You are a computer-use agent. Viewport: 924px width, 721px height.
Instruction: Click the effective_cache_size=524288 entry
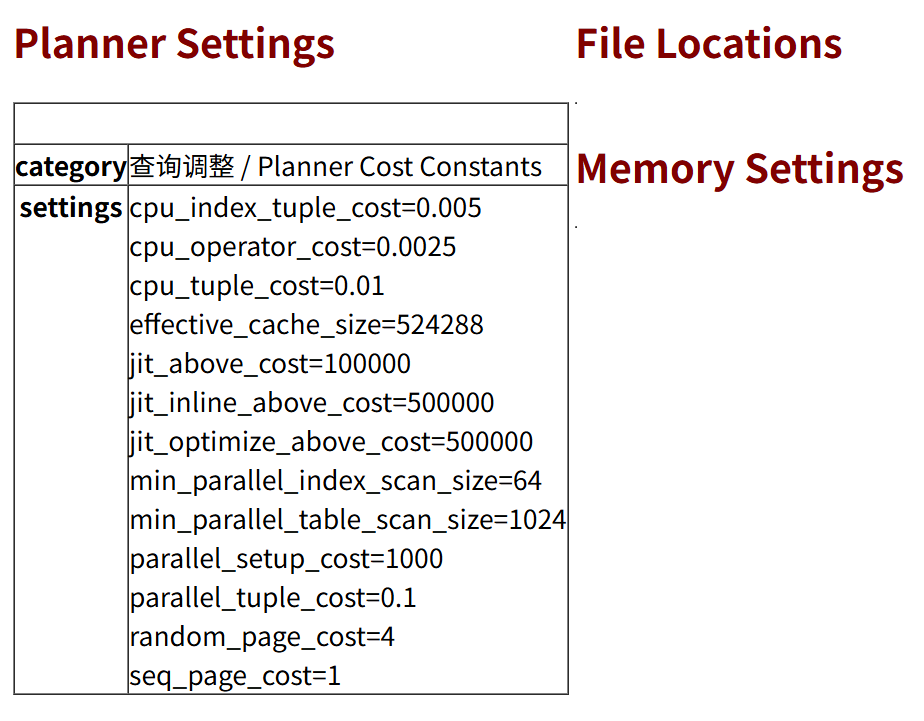(x=306, y=325)
